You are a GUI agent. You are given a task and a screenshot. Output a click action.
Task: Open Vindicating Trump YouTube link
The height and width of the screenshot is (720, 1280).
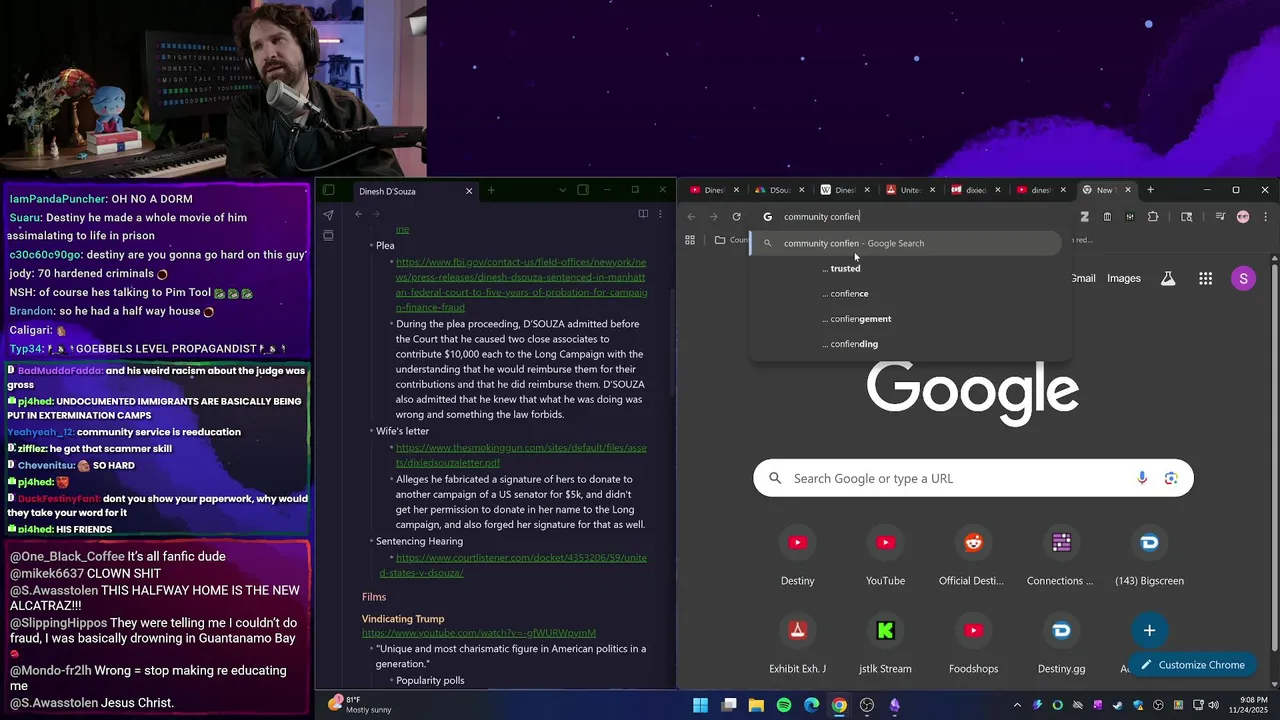click(479, 633)
